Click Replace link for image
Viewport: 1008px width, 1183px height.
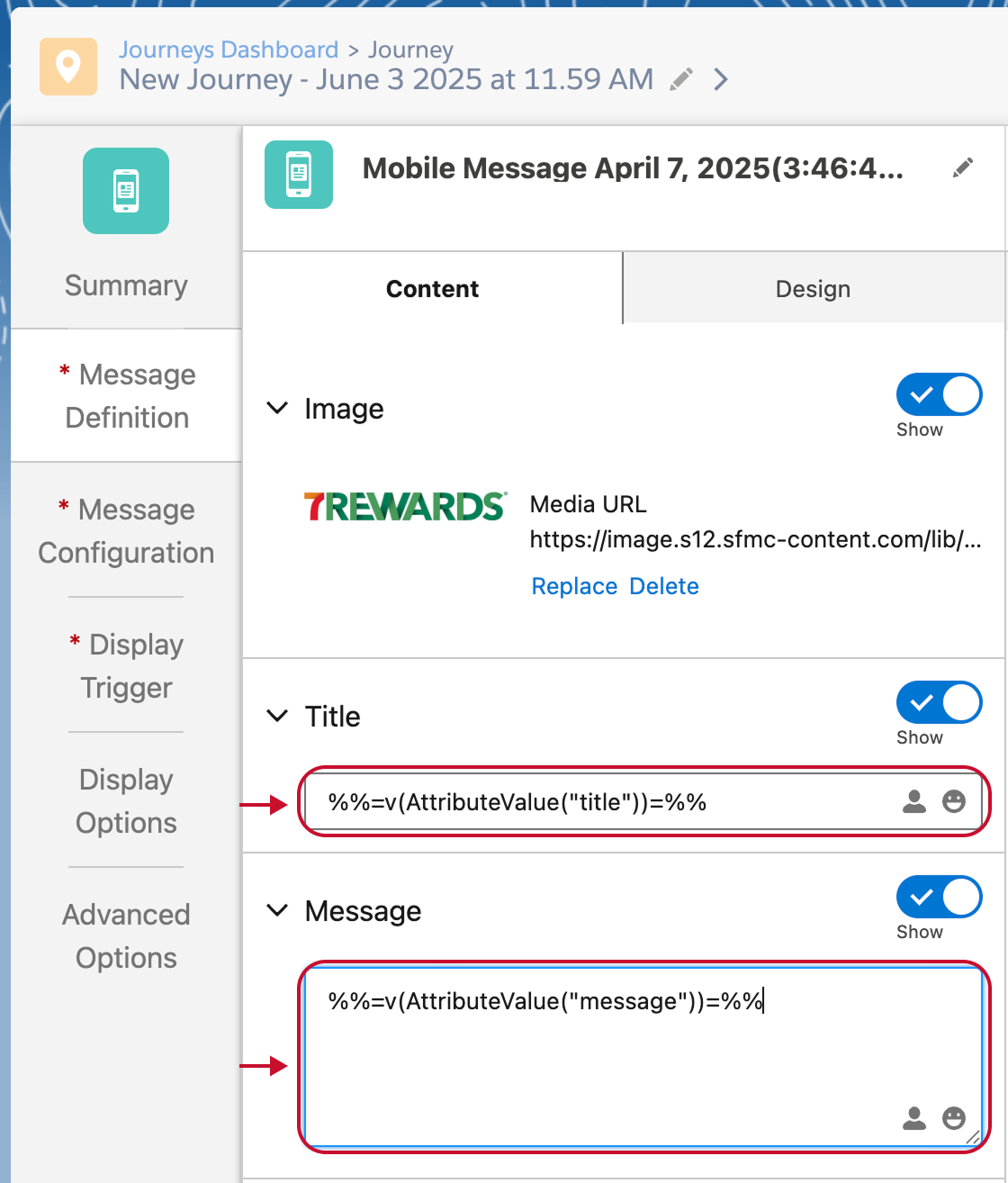click(x=574, y=586)
